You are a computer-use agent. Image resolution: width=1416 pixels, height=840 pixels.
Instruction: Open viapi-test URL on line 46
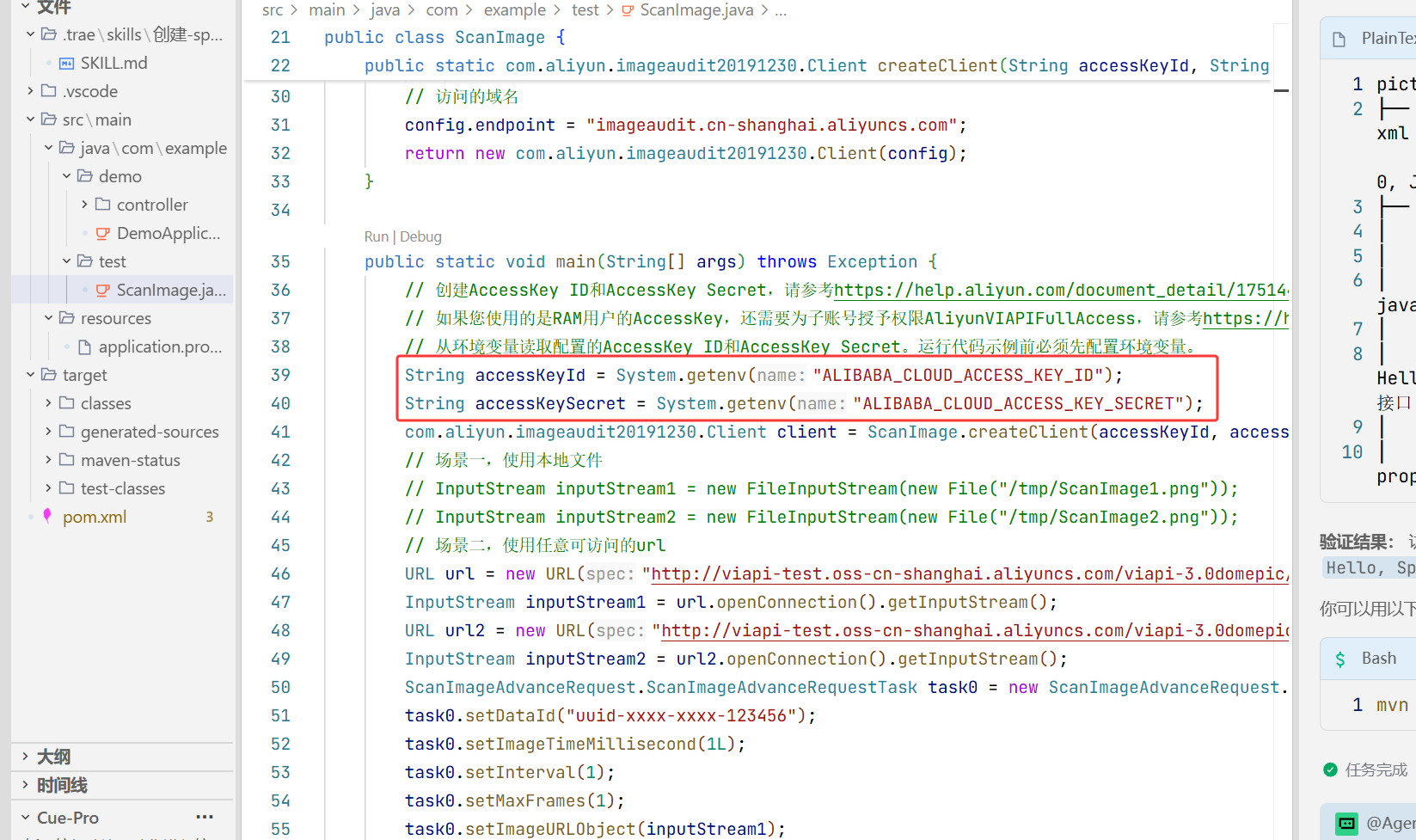pos(970,574)
